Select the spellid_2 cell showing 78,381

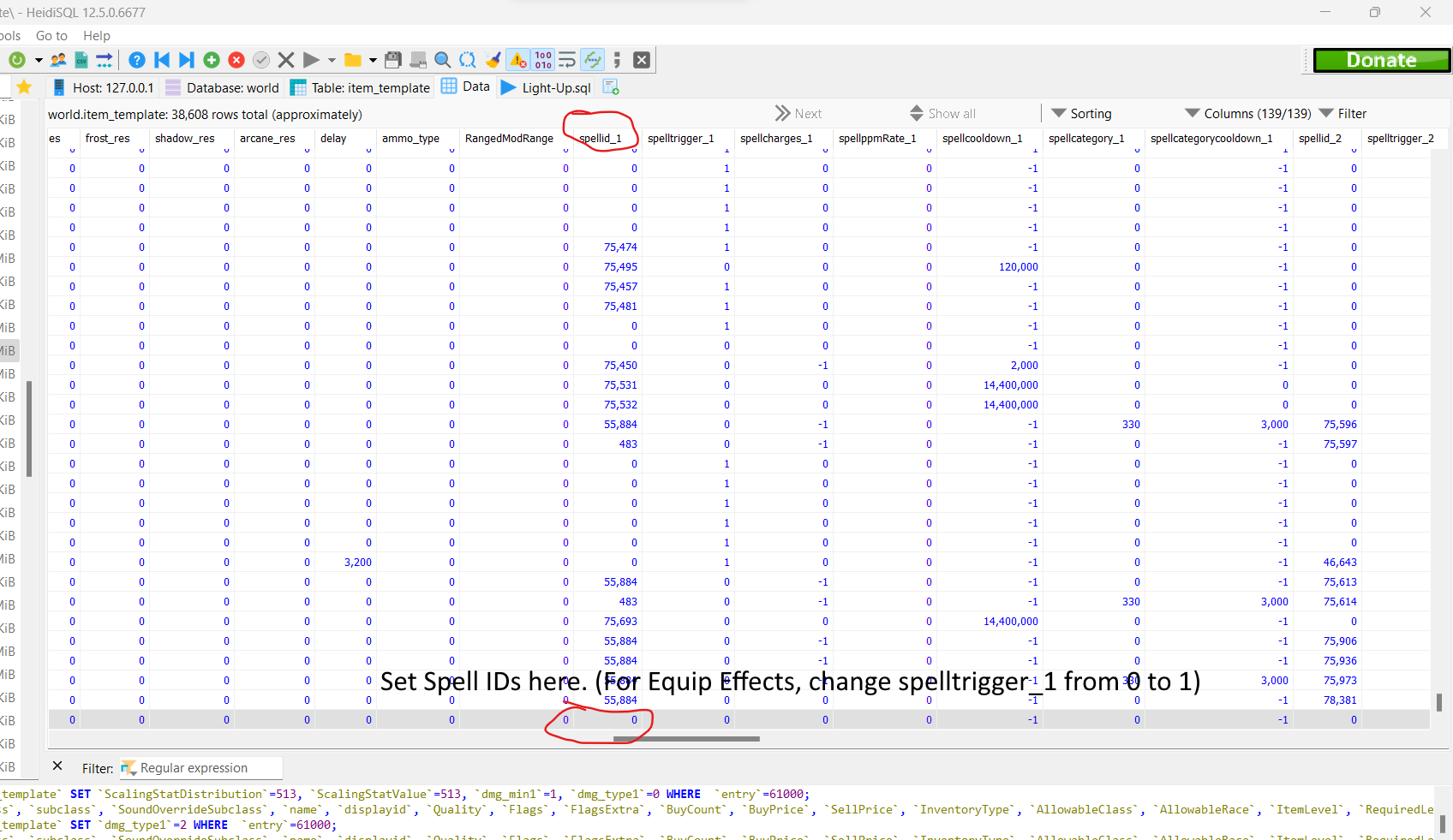point(1326,700)
